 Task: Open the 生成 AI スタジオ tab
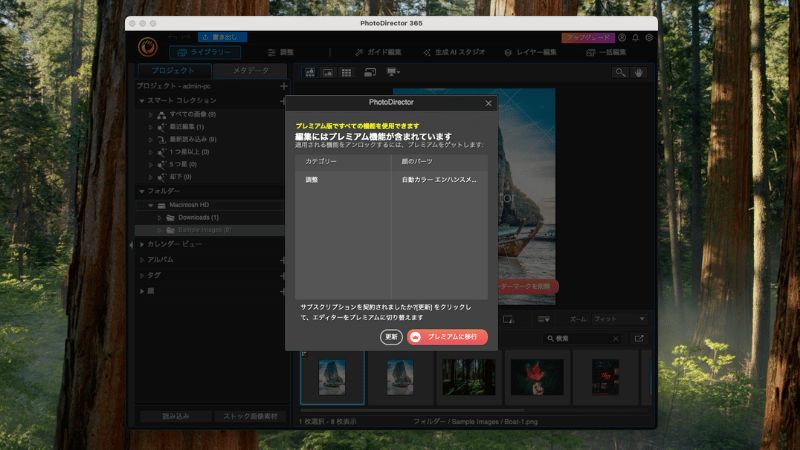pyautogui.click(x=454, y=52)
